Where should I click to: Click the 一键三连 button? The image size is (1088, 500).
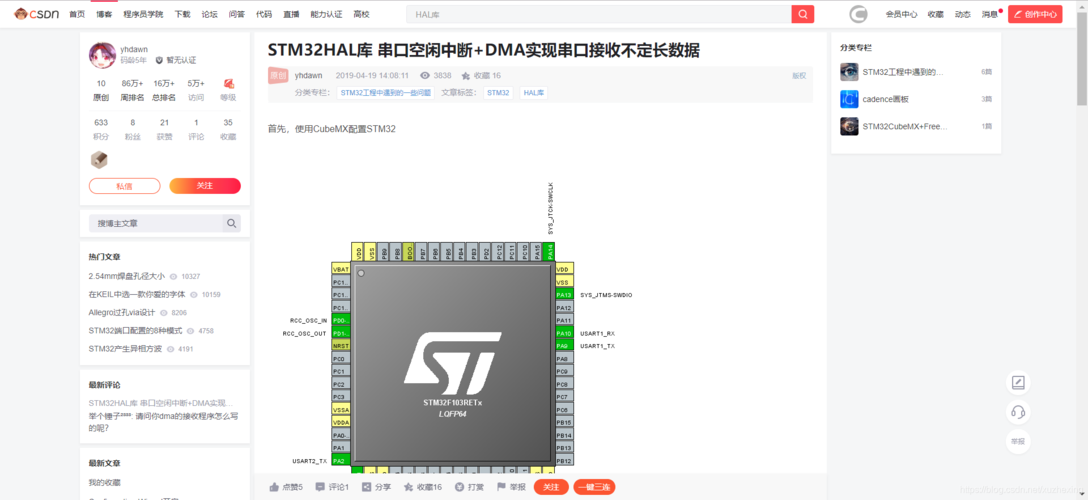pyautogui.click(x=594, y=487)
